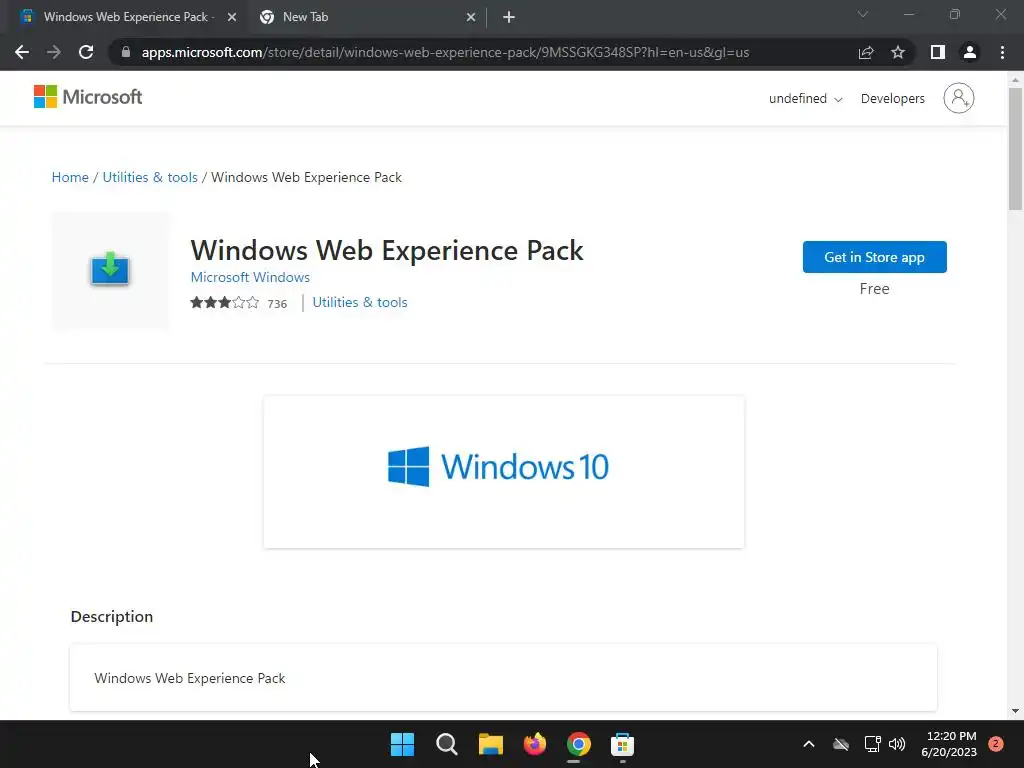Open Utilities & tools breadcrumb link
Screen dimensions: 1024x768
coord(150,177)
